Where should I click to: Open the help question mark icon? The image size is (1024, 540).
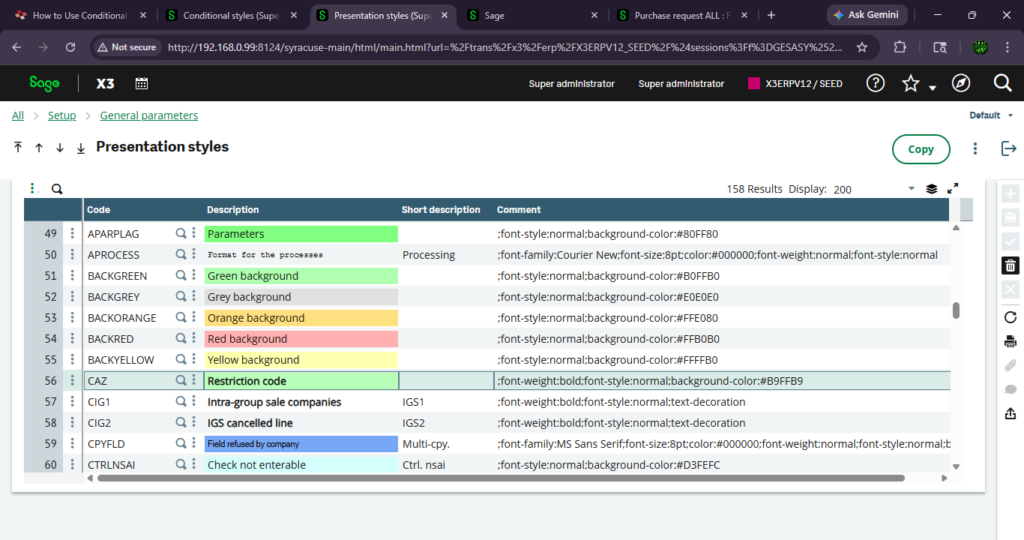[875, 83]
